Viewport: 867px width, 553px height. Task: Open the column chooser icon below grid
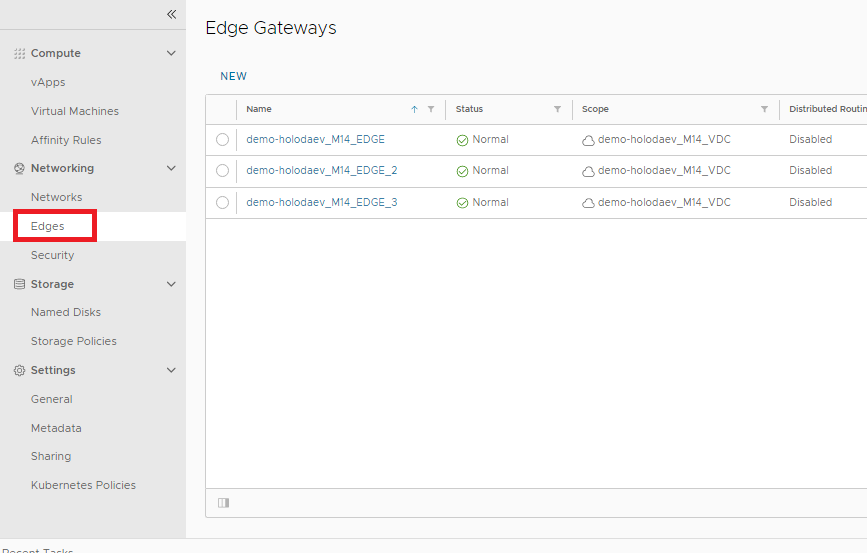coord(223,503)
